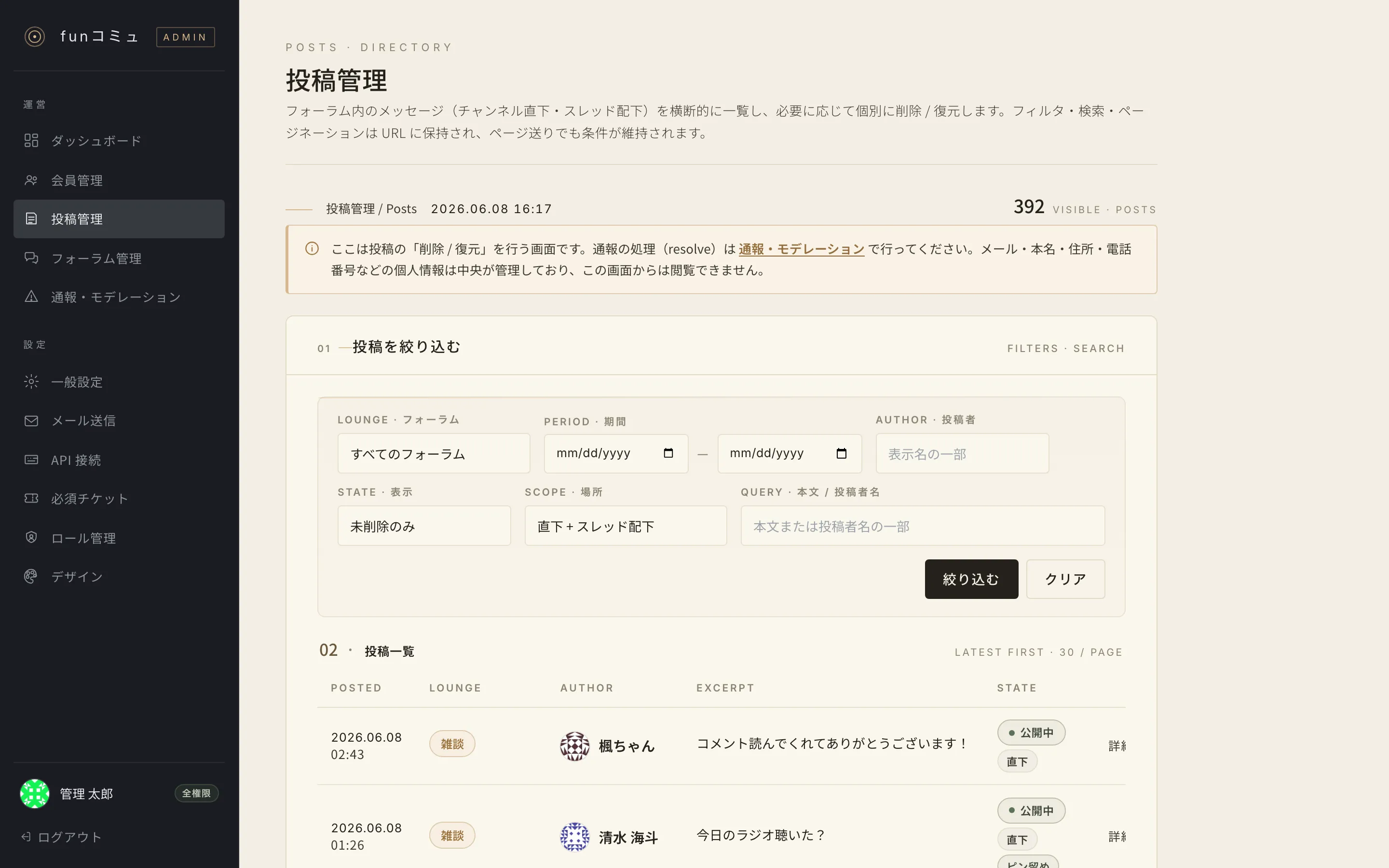Screen dimensions: 1389x868
Task: Open ロール管理 sidebar item
Action: (119, 537)
